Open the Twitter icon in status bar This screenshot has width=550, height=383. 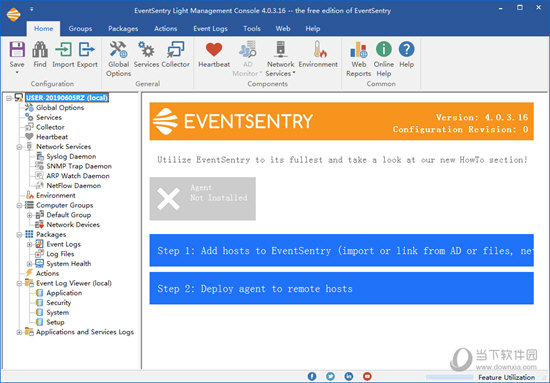330,376
